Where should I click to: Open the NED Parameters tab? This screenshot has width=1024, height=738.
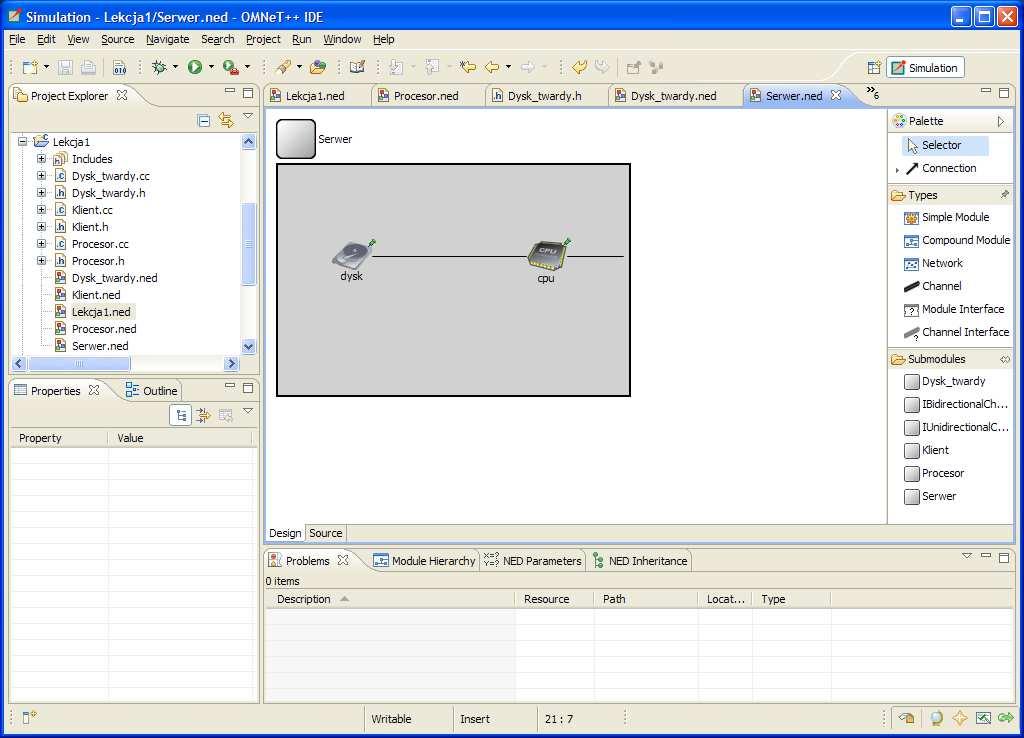(533, 560)
